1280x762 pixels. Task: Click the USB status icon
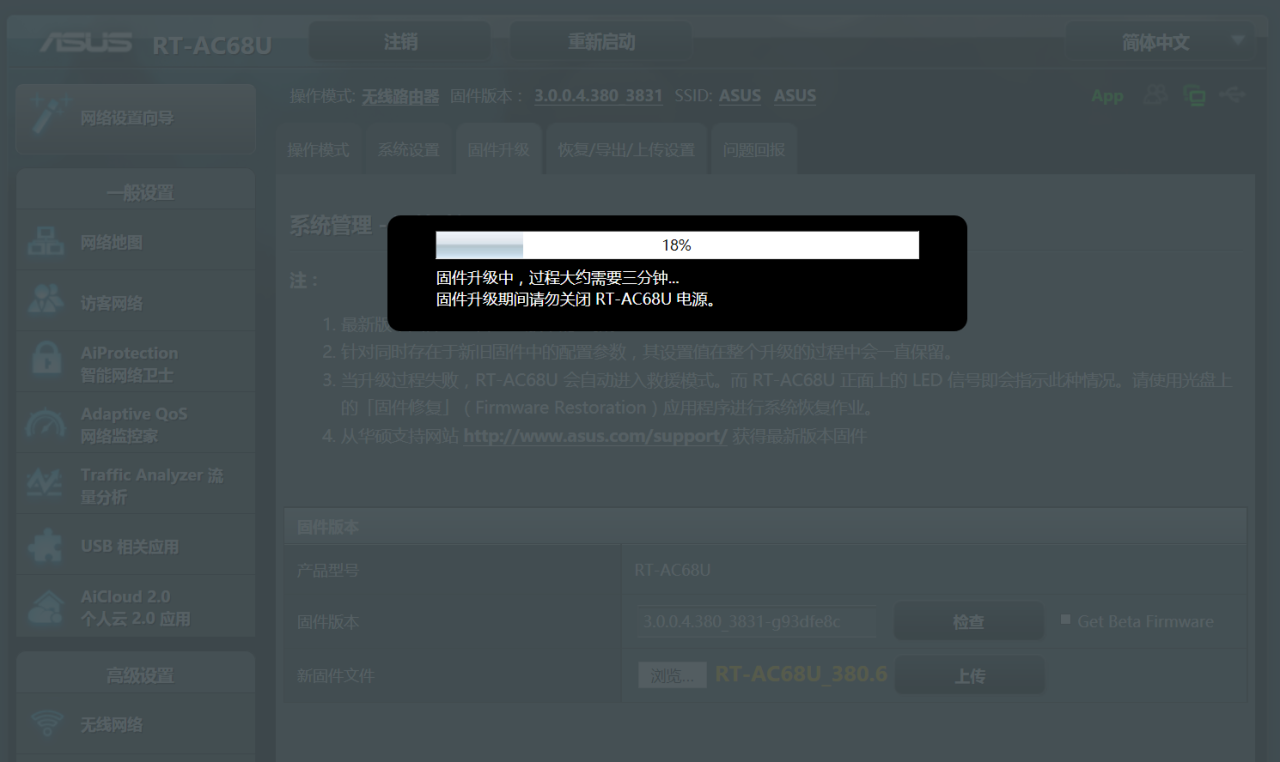[x=1233, y=95]
